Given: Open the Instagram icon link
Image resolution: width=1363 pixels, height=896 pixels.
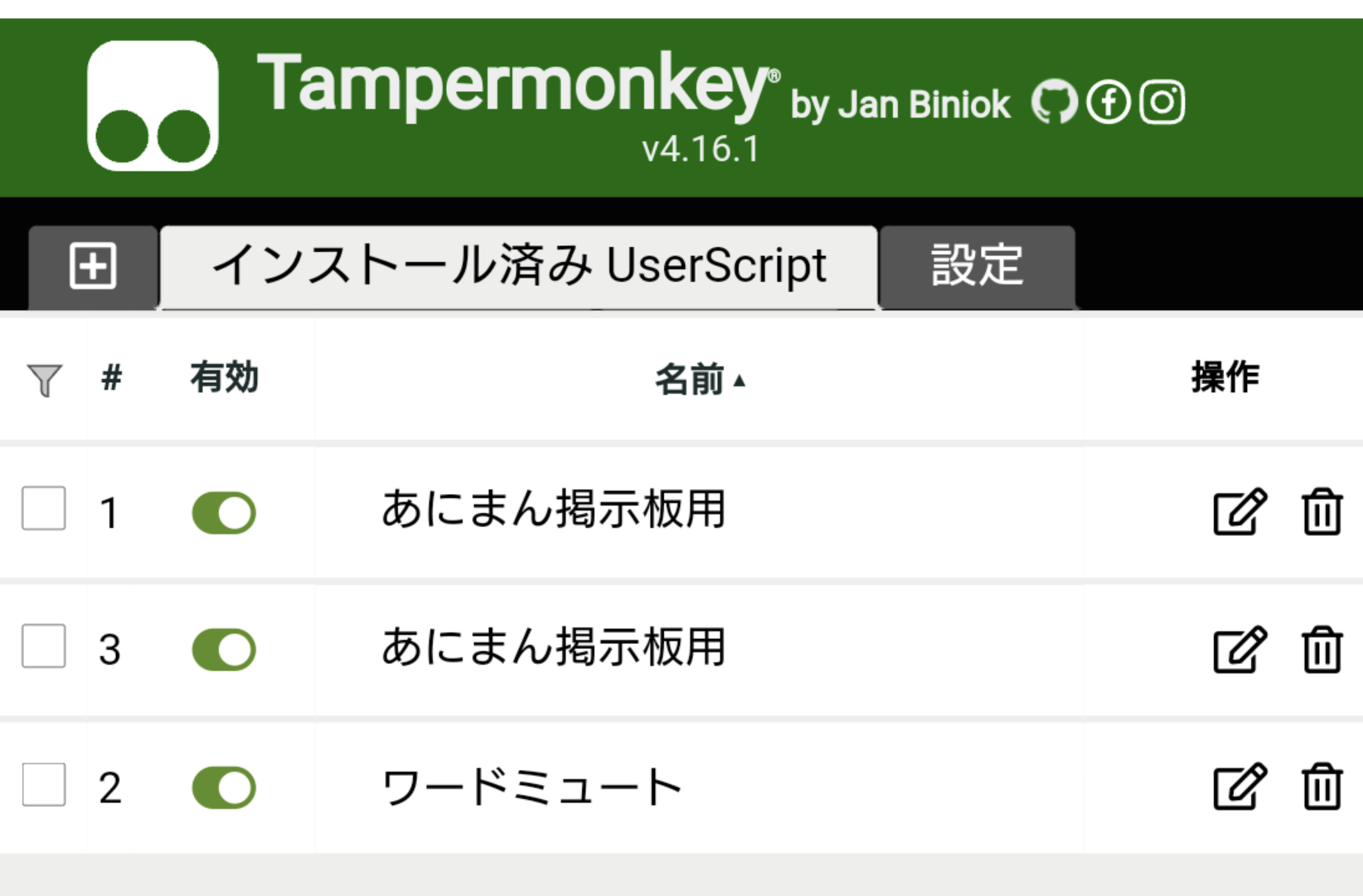Looking at the screenshot, I should (1162, 103).
